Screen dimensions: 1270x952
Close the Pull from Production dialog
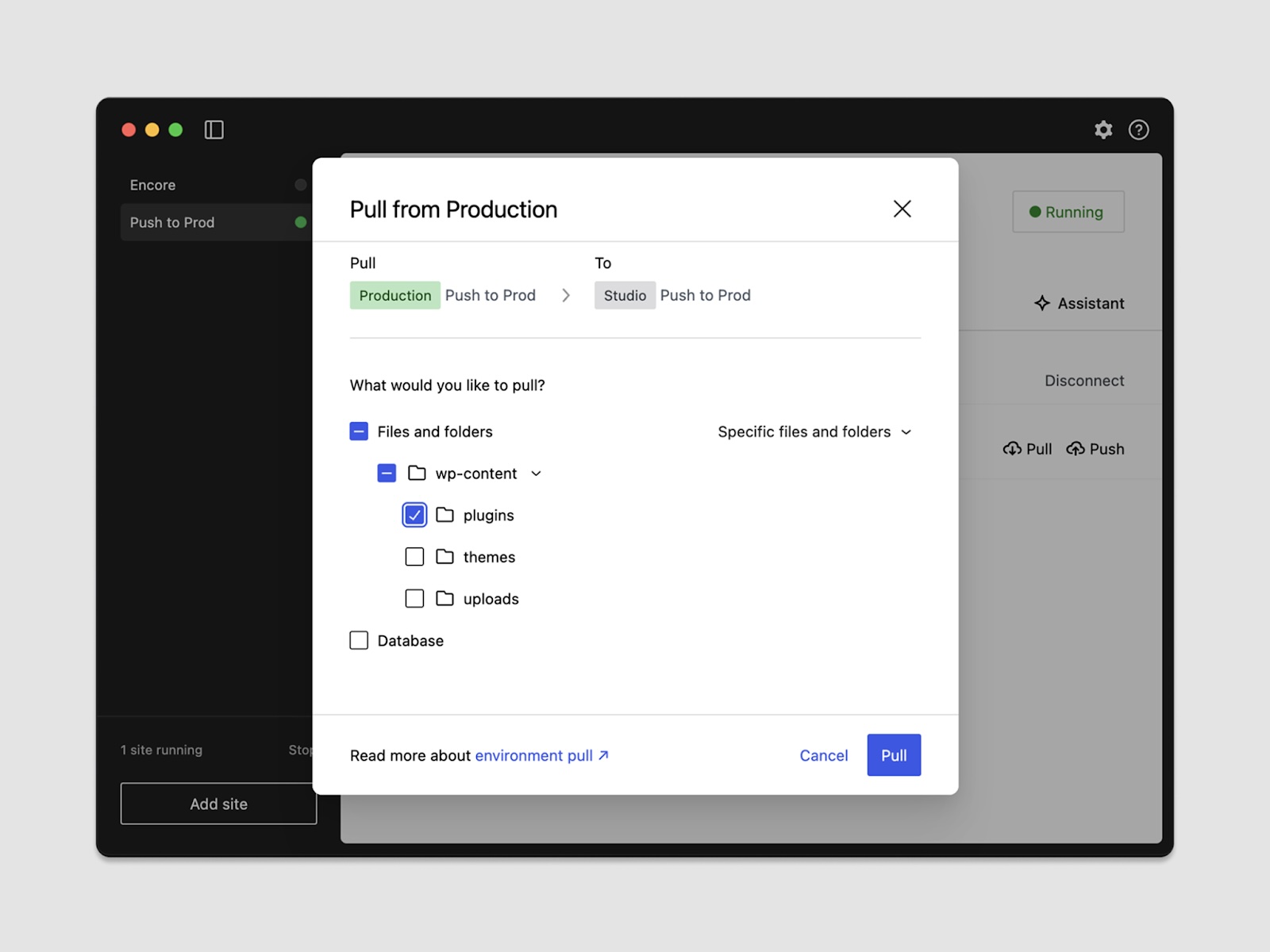pyautogui.click(x=902, y=209)
